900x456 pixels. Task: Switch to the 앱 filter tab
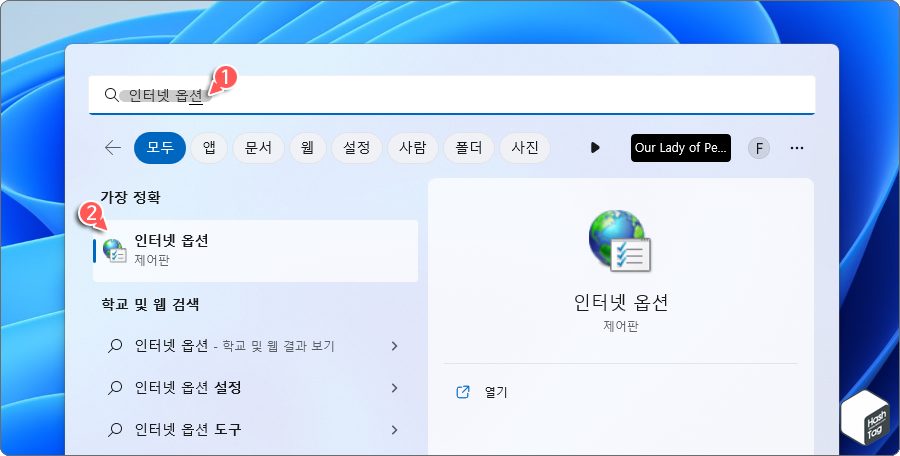pos(209,148)
